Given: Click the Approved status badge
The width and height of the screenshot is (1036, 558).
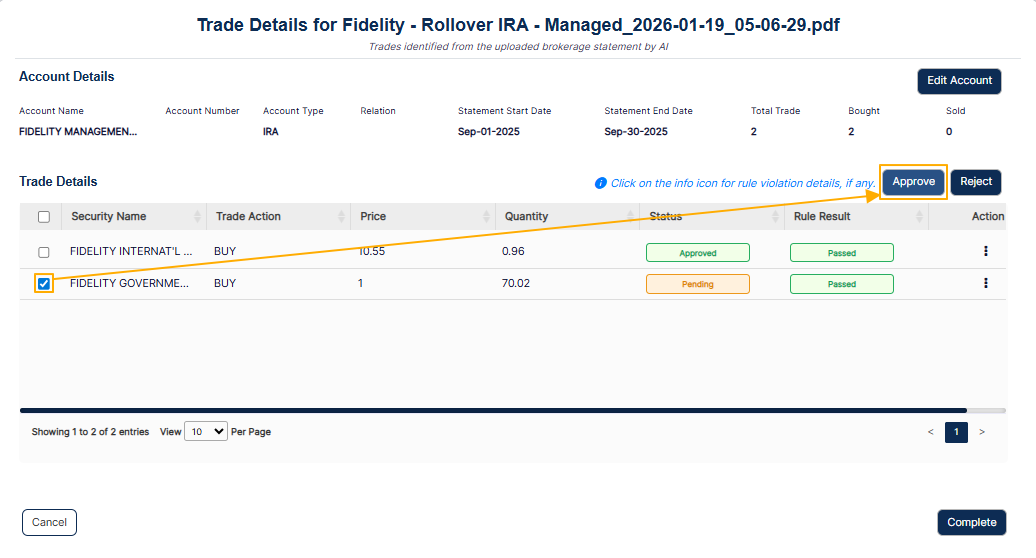Looking at the screenshot, I should click(698, 253).
